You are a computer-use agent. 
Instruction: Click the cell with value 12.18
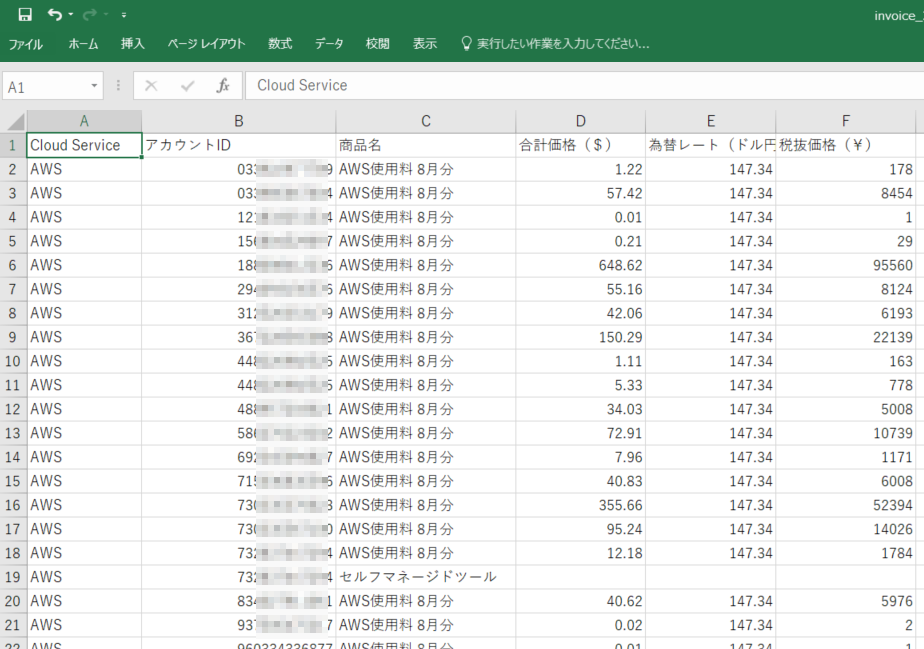tap(580, 553)
